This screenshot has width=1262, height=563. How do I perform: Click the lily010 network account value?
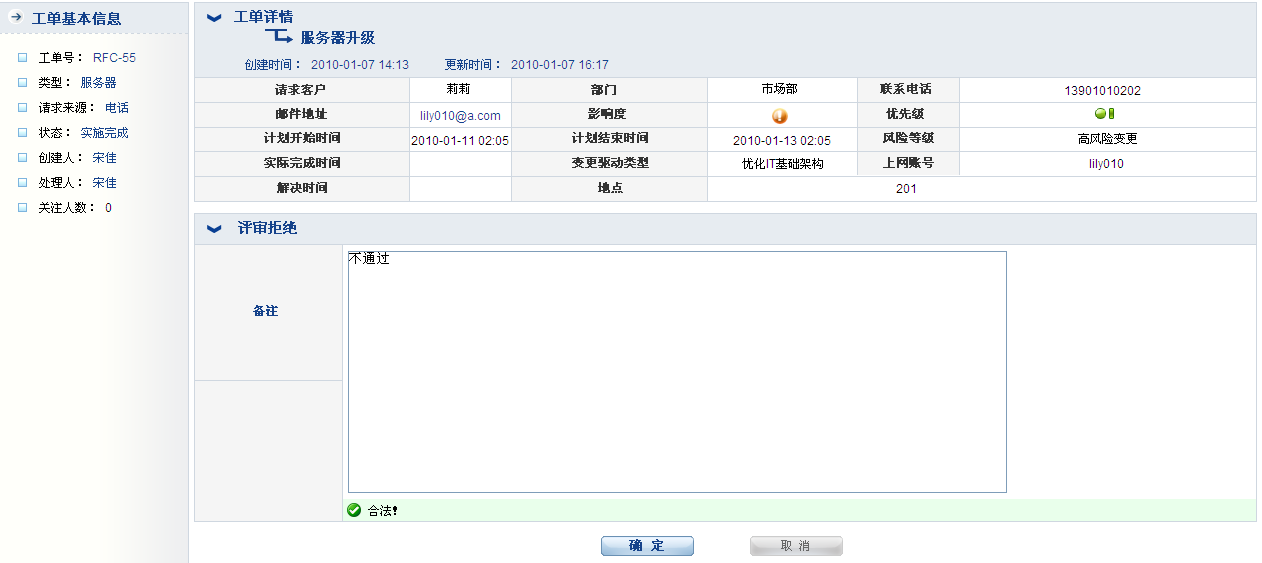pos(1106,164)
